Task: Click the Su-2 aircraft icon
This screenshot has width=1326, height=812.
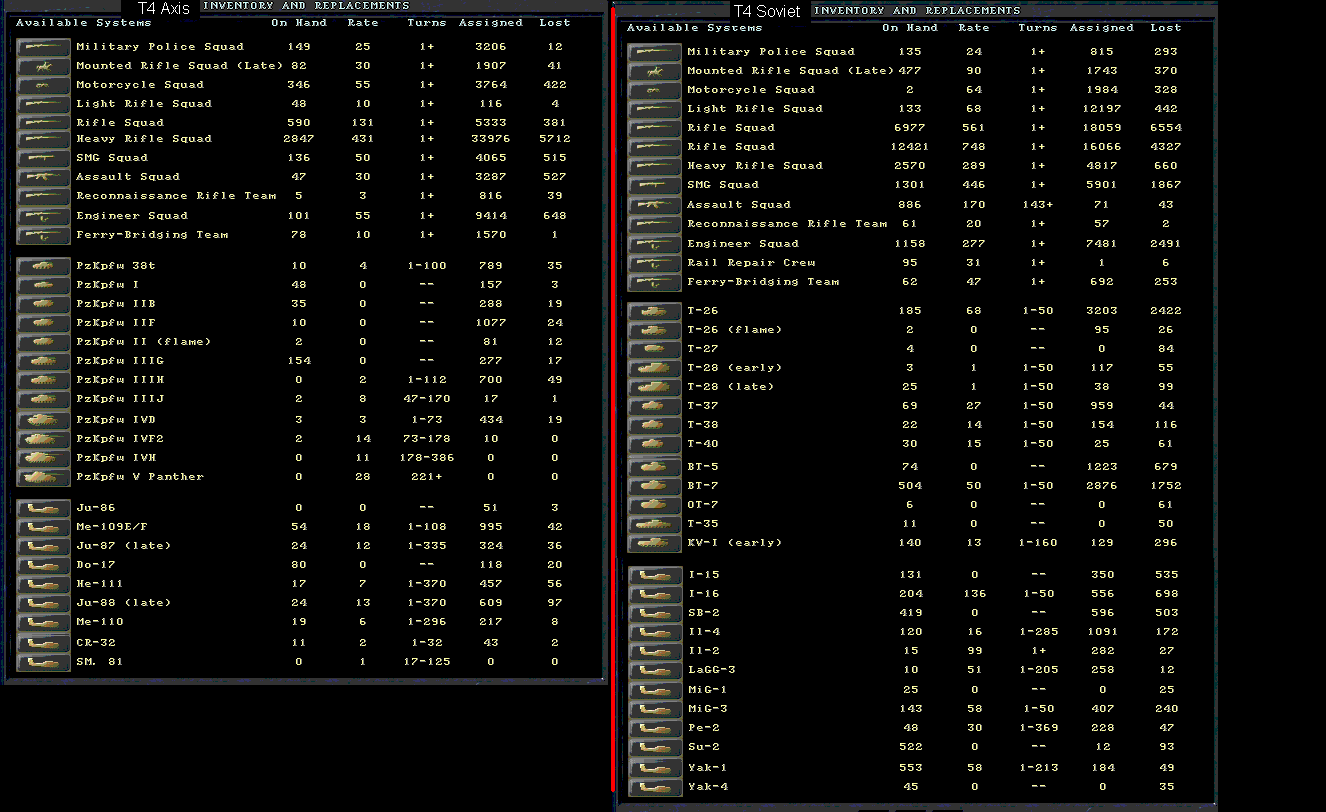Action: (655, 748)
